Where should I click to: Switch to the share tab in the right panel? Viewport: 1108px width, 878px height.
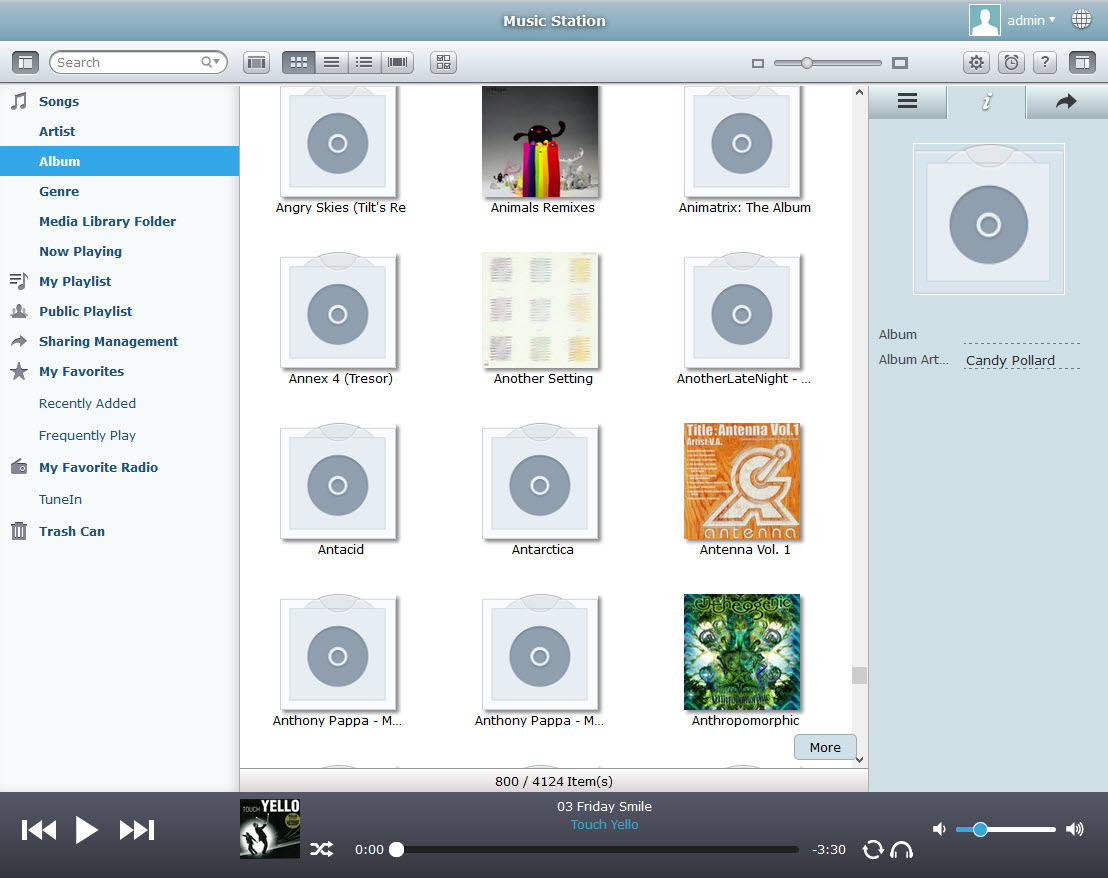pyautogui.click(x=1066, y=101)
